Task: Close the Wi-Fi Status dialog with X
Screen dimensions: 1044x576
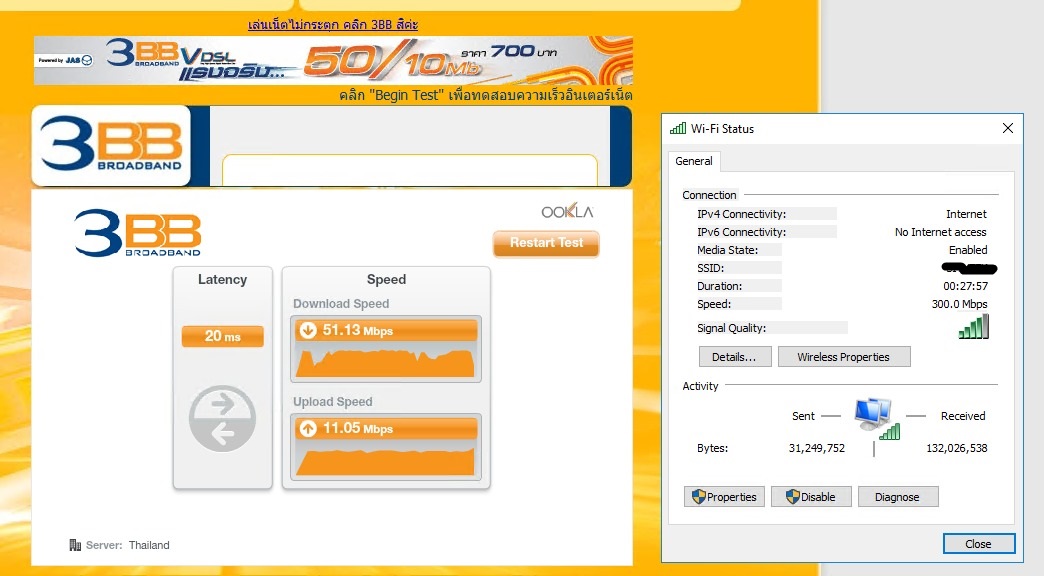Action: [1007, 128]
